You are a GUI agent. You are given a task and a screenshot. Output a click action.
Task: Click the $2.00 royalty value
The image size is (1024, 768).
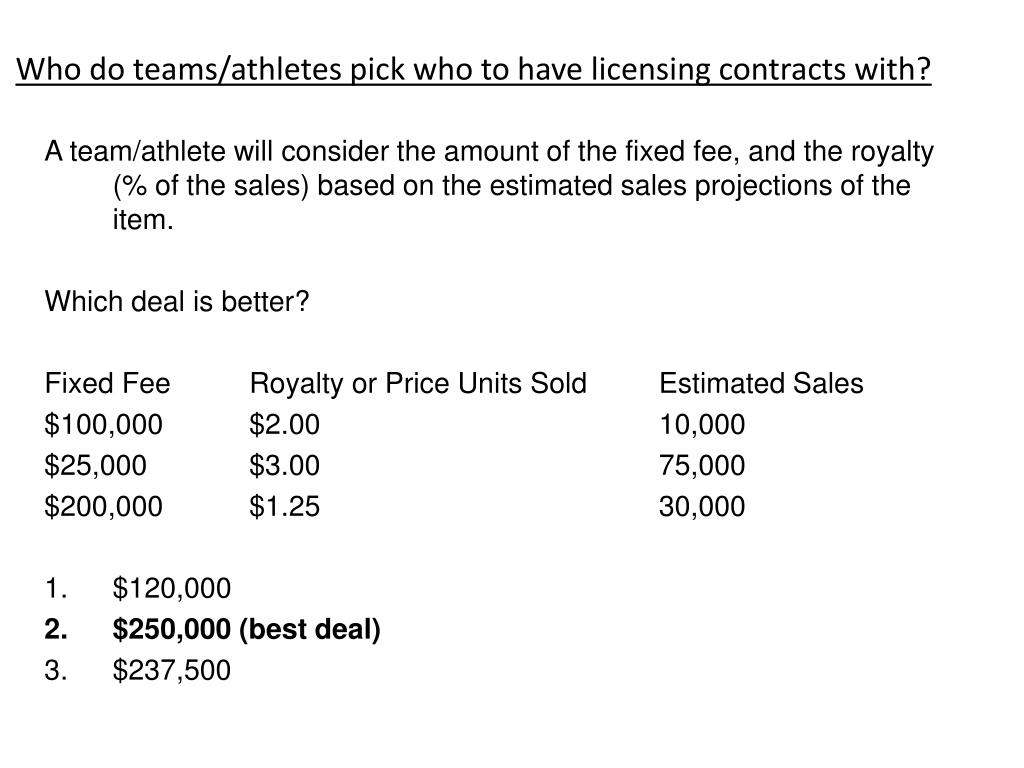(285, 424)
